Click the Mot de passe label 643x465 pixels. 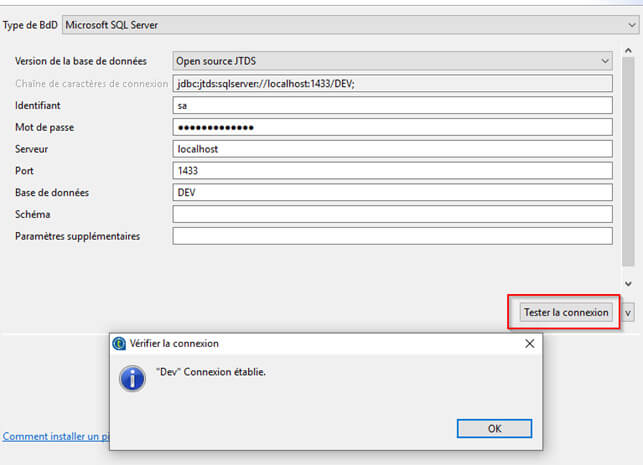(x=45, y=127)
